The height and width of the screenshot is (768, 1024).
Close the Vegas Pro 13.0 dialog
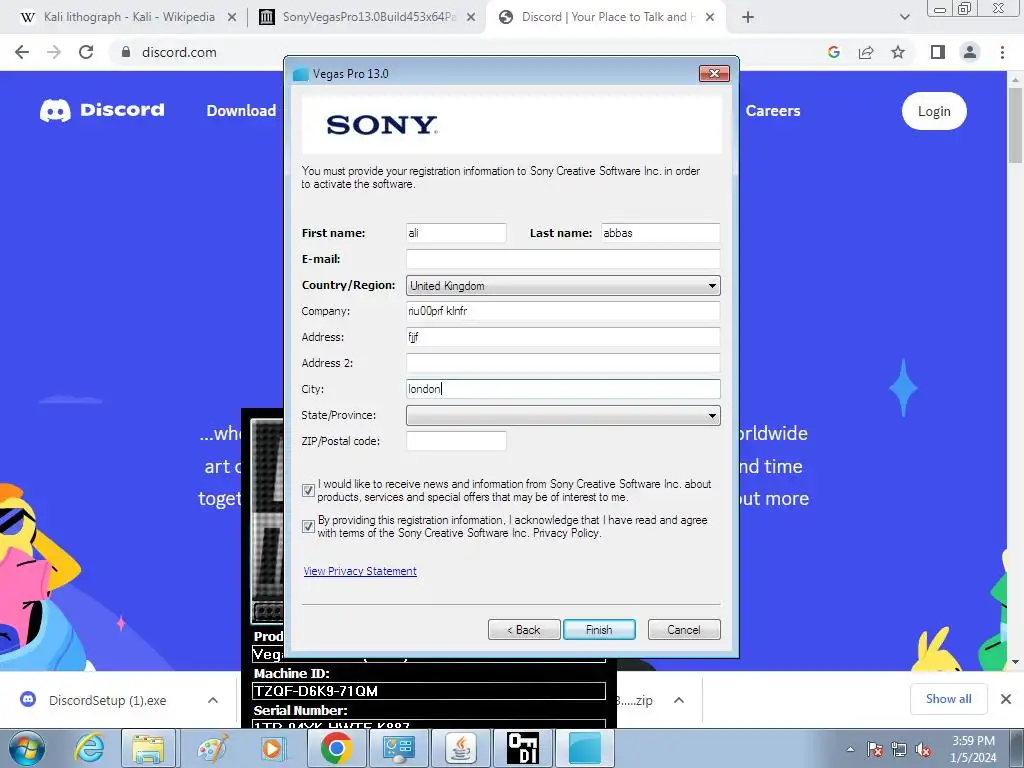coord(714,74)
